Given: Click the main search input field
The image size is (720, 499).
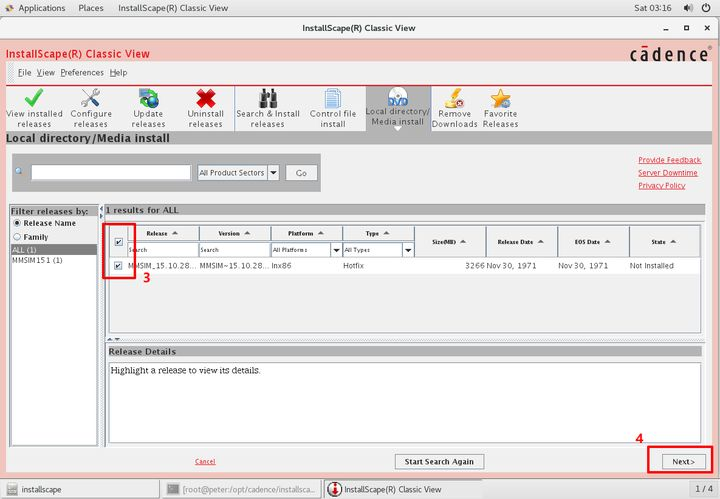Looking at the screenshot, I should click(x=111, y=173).
